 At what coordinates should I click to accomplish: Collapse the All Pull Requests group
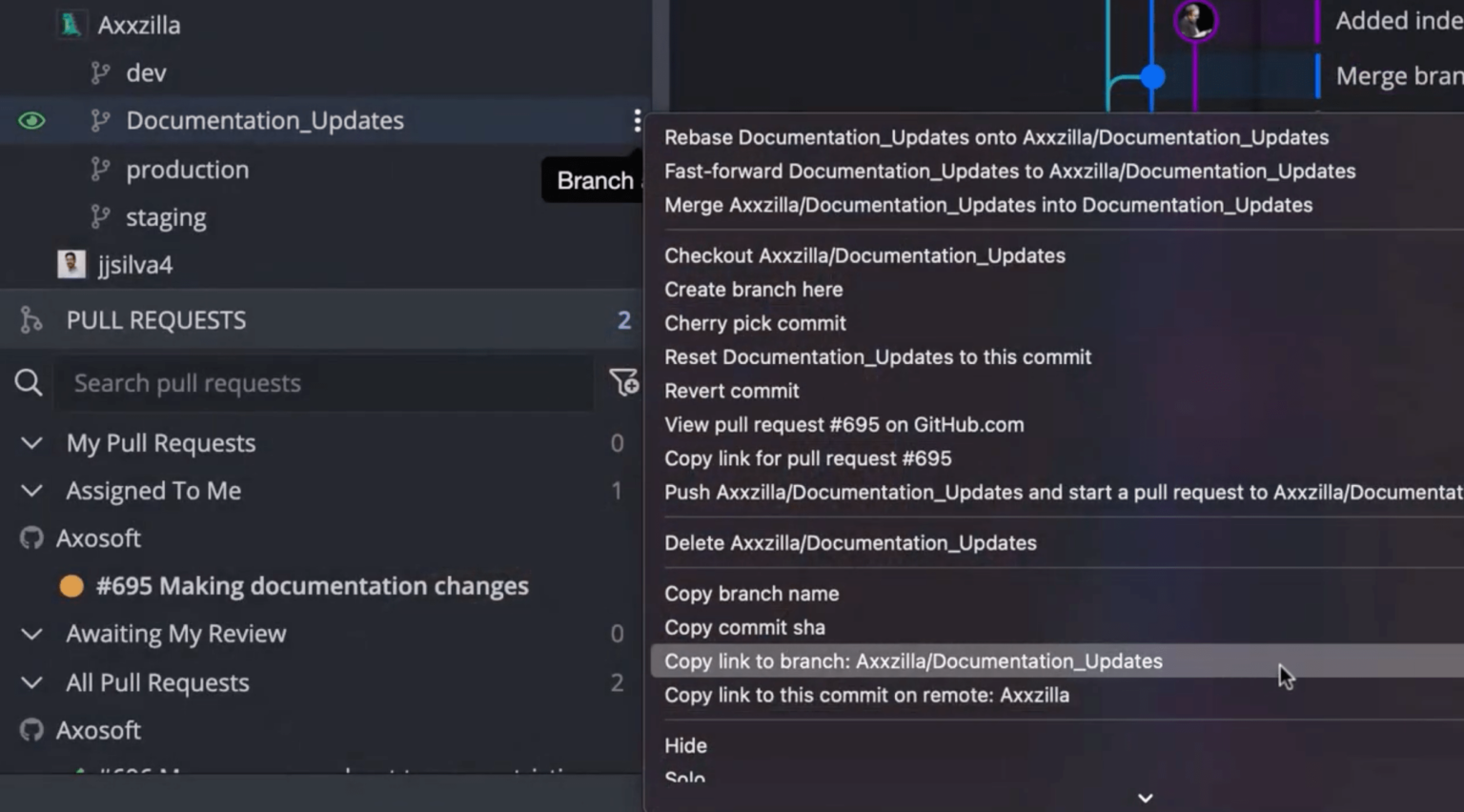click(31, 682)
